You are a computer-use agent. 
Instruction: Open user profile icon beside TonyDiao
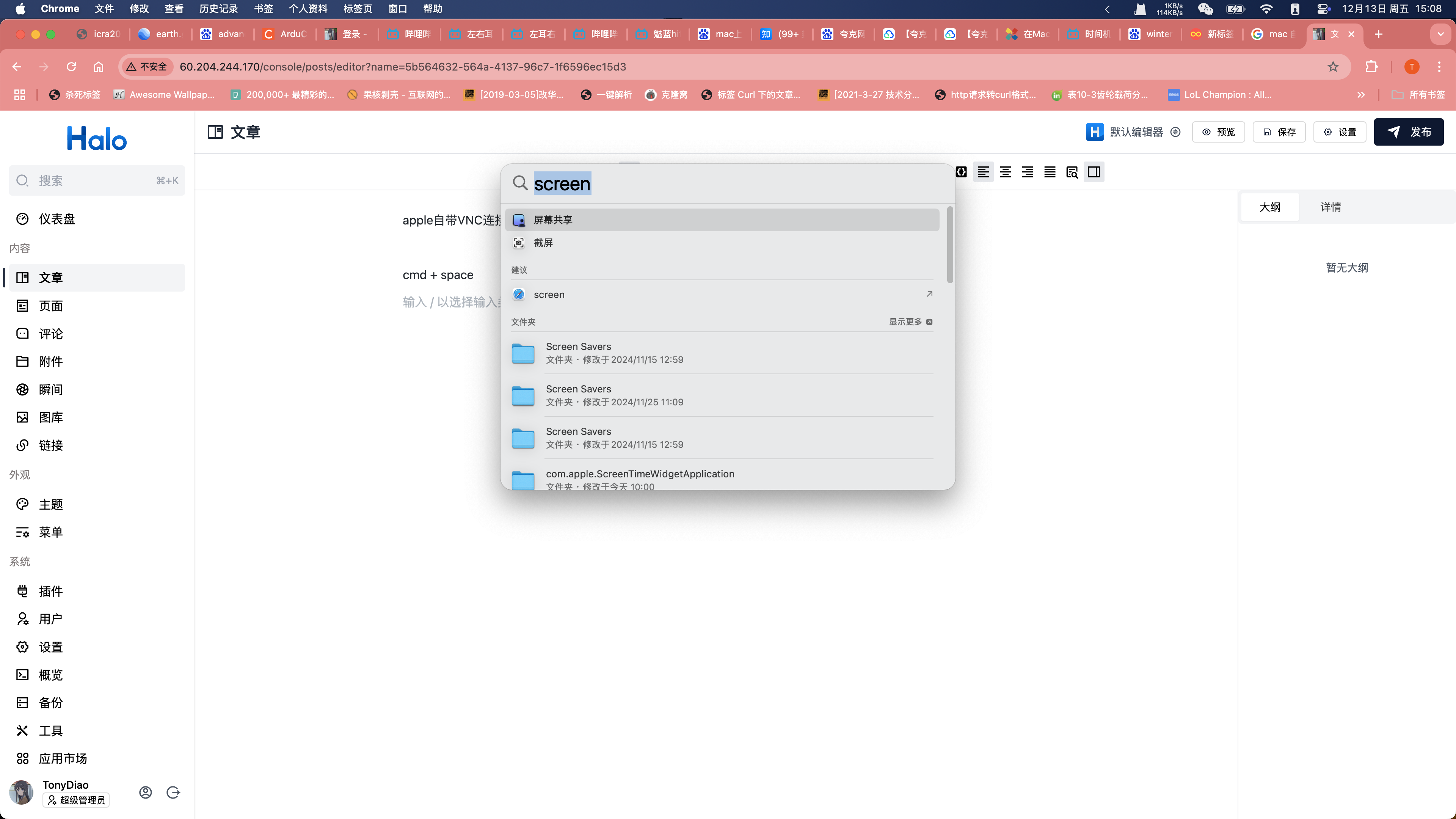click(x=145, y=792)
